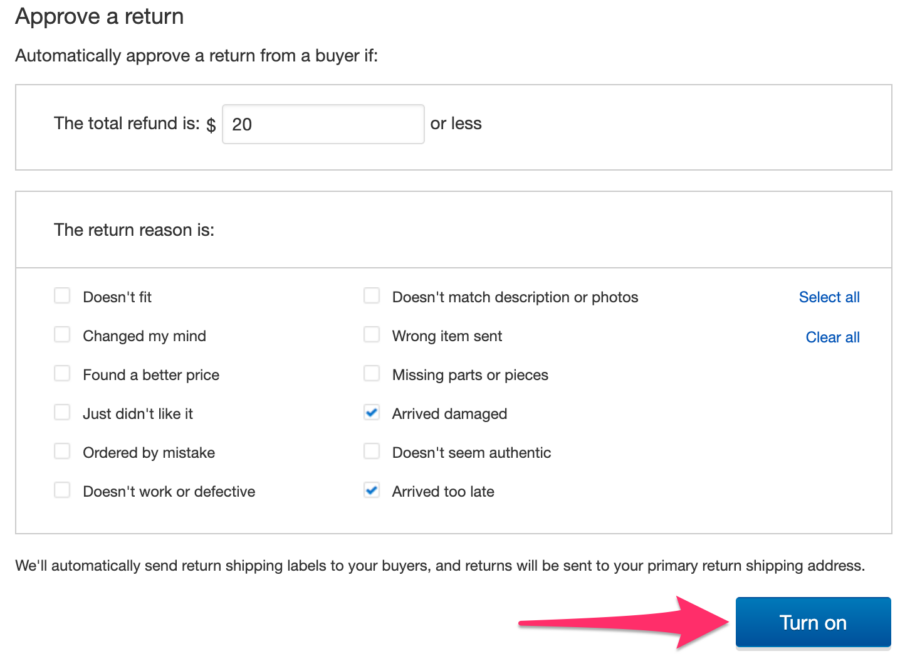The height and width of the screenshot is (661, 900).
Task: Enable "Missing parts or pieces" option
Action: [x=372, y=374]
